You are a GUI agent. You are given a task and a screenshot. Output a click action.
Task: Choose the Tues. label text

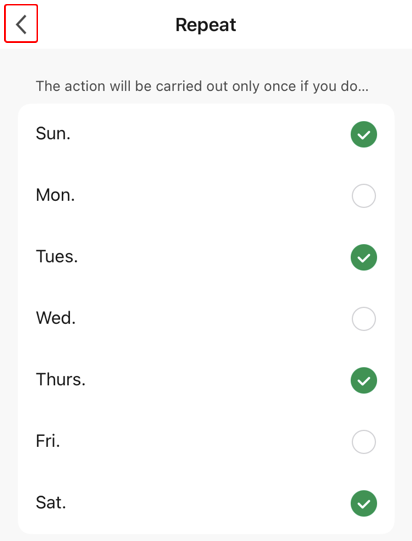click(x=57, y=256)
